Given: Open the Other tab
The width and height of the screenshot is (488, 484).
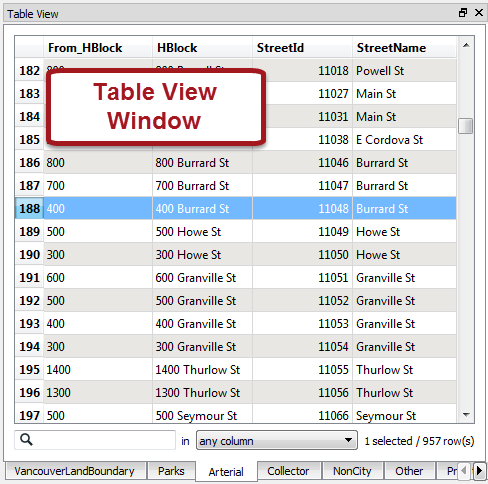Looking at the screenshot, I should 409,471.
